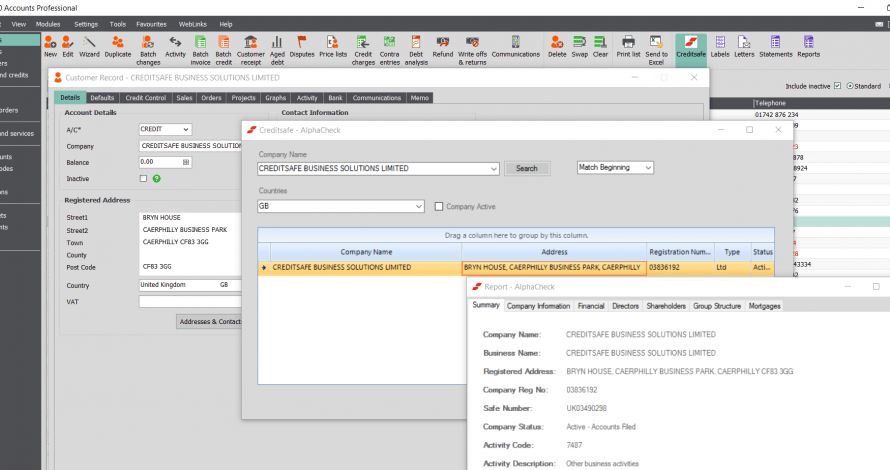This screenshot has width=890, height=470.
Task: Select the CREDITSAFE BUSINESS SOLUTIONS result row
Action: [515, 267]
